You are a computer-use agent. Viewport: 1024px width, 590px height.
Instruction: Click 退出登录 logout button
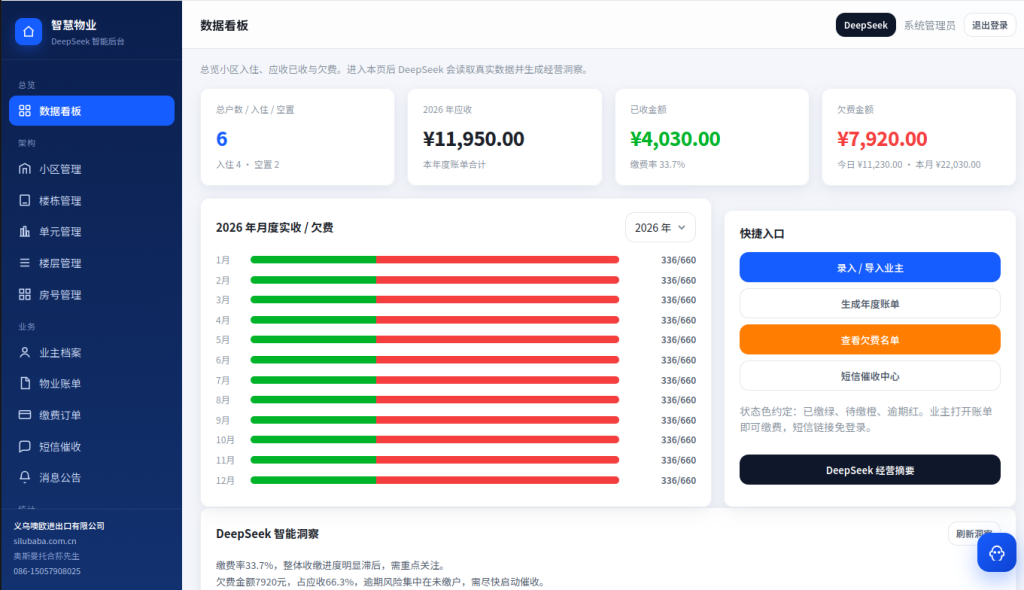point(989,25)
